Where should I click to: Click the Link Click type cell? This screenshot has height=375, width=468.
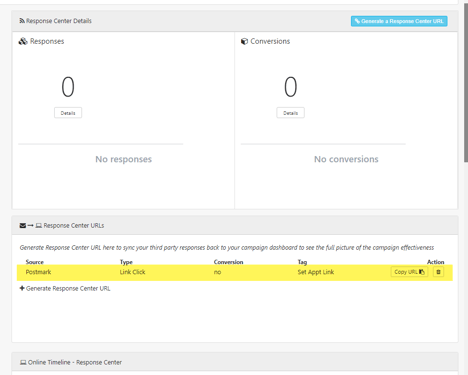(132, 272)
